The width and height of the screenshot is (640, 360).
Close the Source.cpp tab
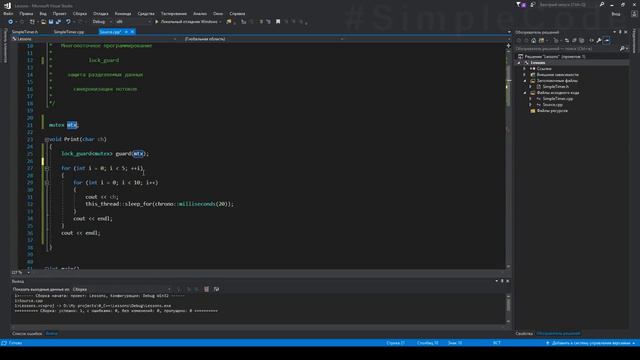132,32
